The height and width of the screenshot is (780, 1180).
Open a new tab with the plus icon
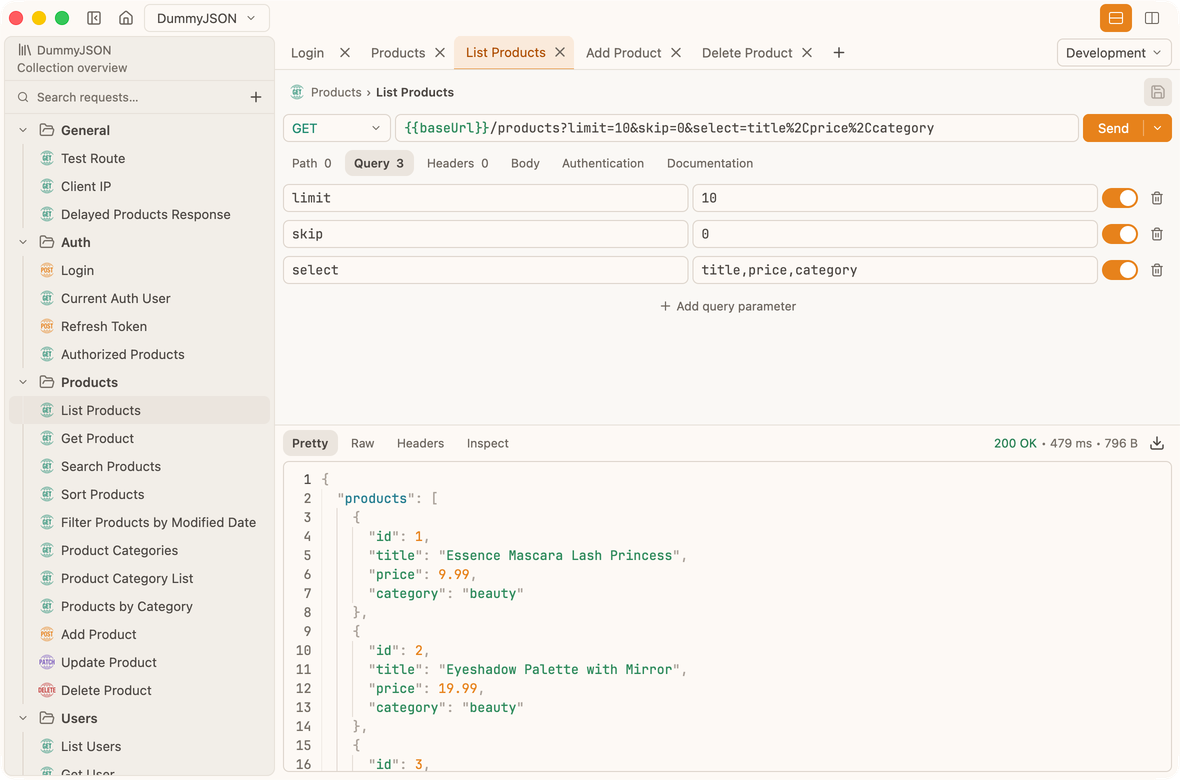[838, 53]
